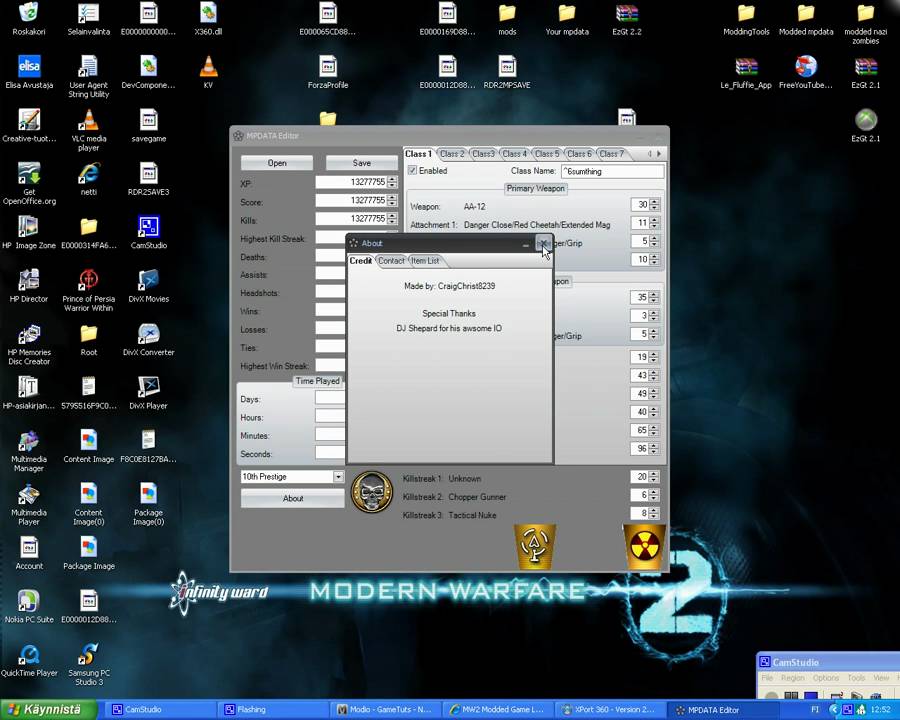Screen dimensions: 900x720
Task: Click the Save button in MPDATA Editor
Action: point(362,163)
